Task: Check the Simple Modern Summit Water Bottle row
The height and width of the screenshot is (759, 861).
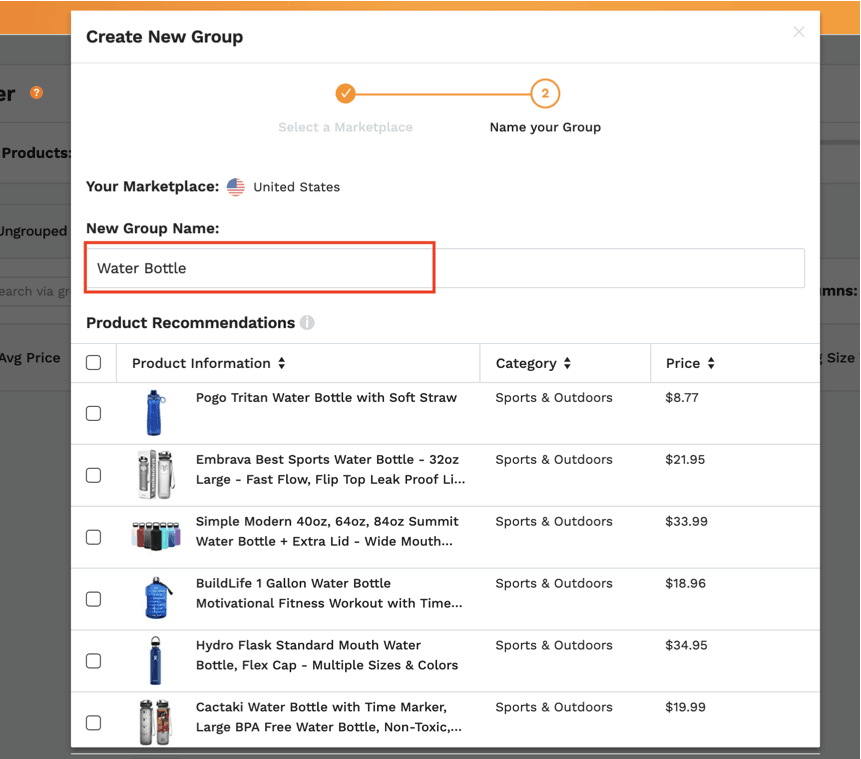Action: pyautogui.click(x=93, y=537)
